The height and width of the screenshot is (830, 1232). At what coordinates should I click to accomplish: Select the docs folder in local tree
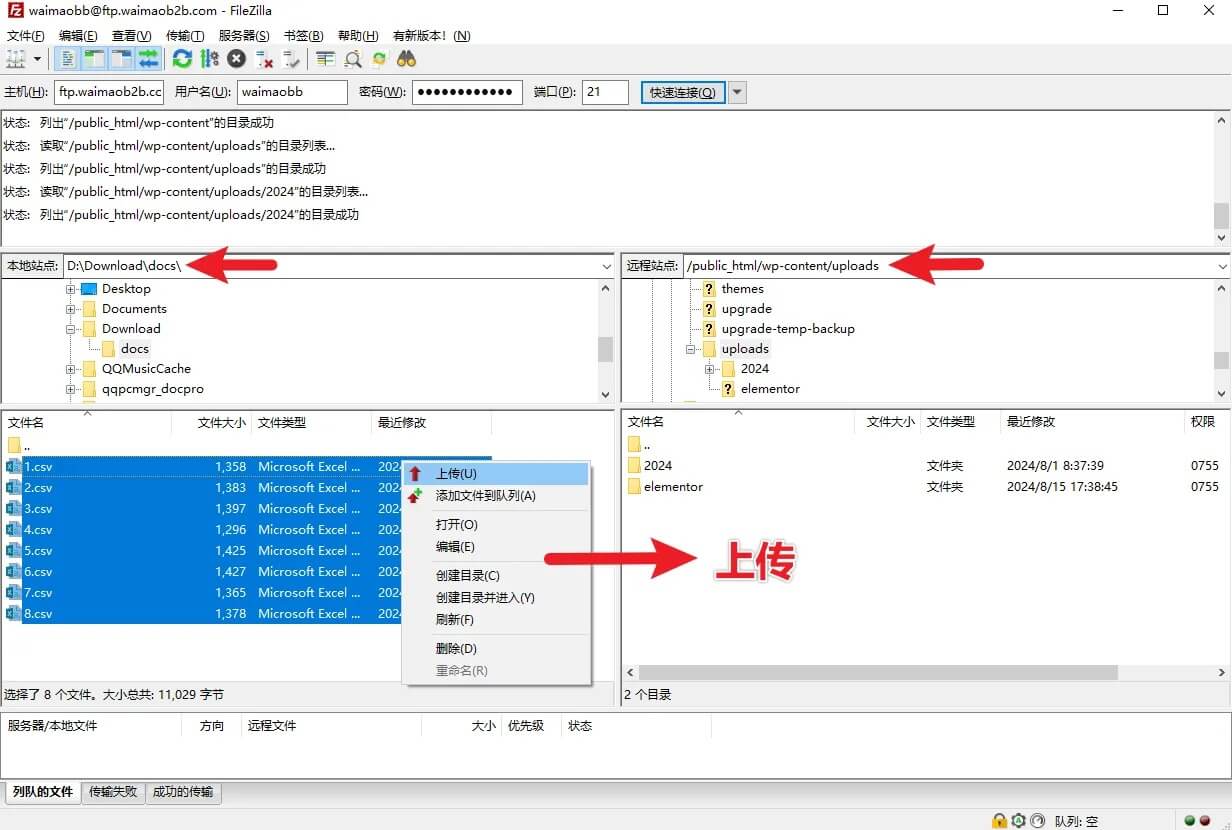point(135,349)
